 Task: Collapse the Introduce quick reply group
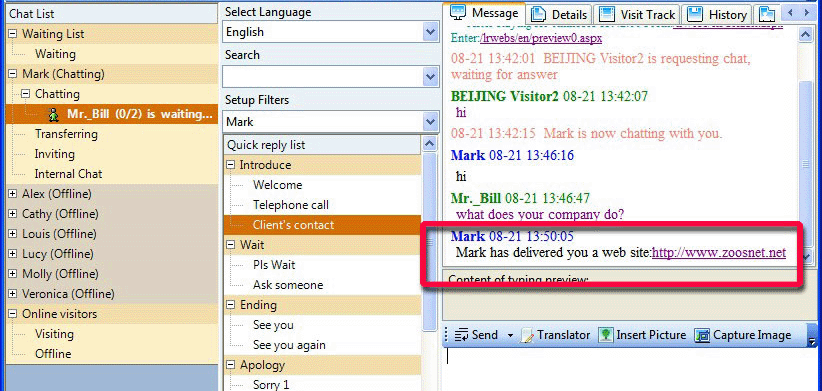click(x=231, y=165)
